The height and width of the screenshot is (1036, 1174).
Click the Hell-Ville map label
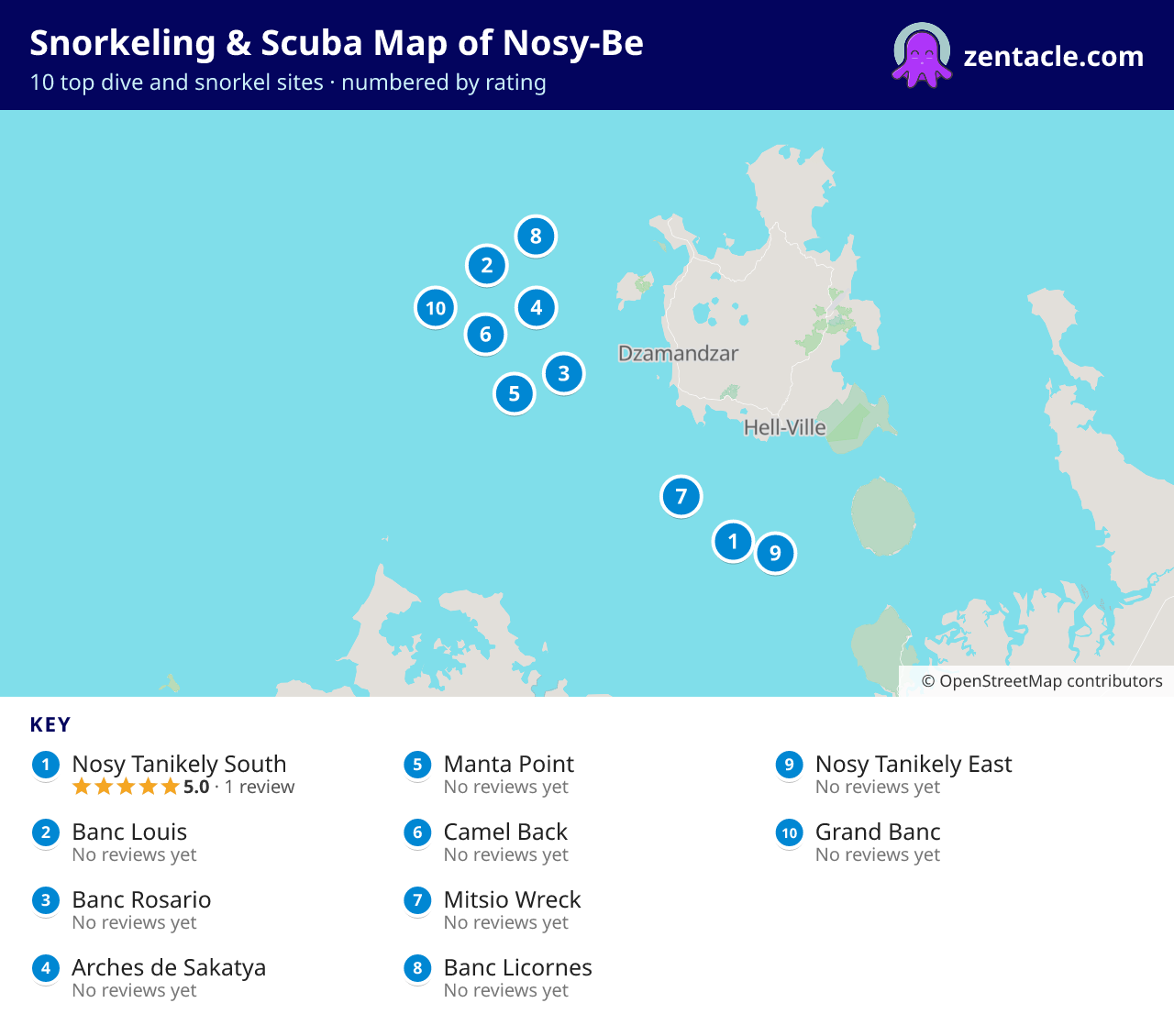(x=784, y=427)
